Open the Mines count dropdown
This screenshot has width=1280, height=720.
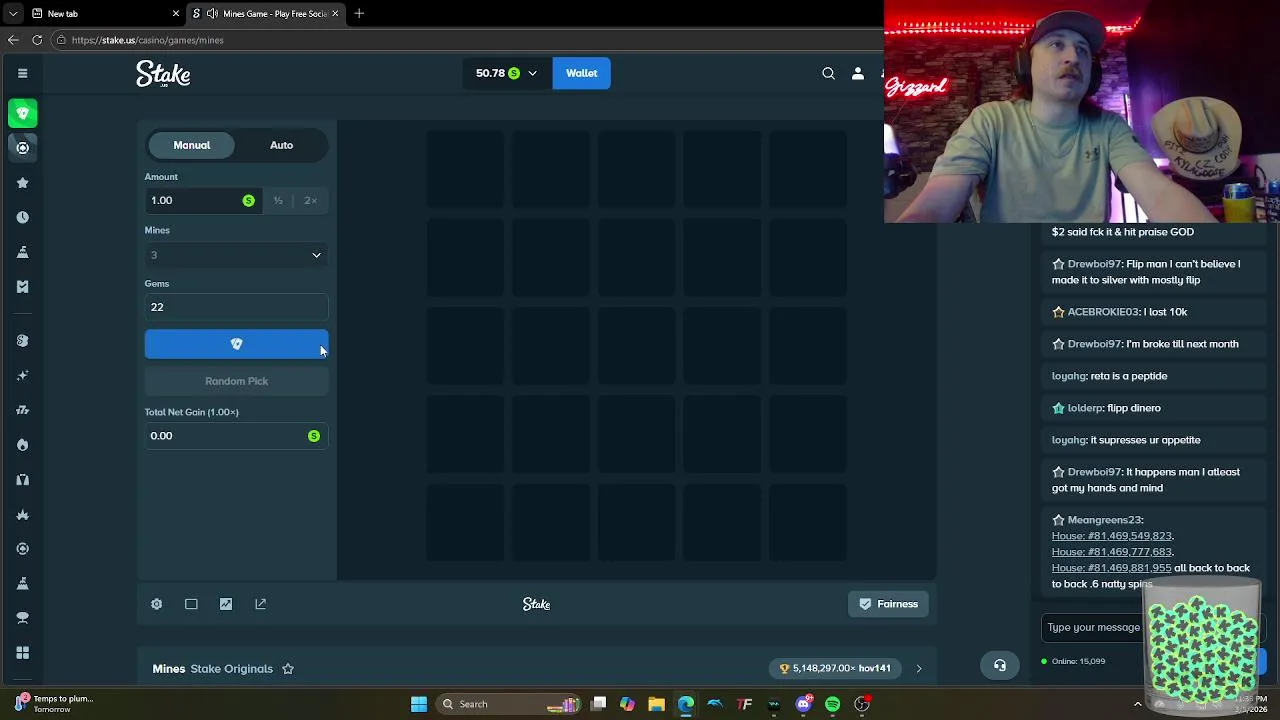[236, 255]
